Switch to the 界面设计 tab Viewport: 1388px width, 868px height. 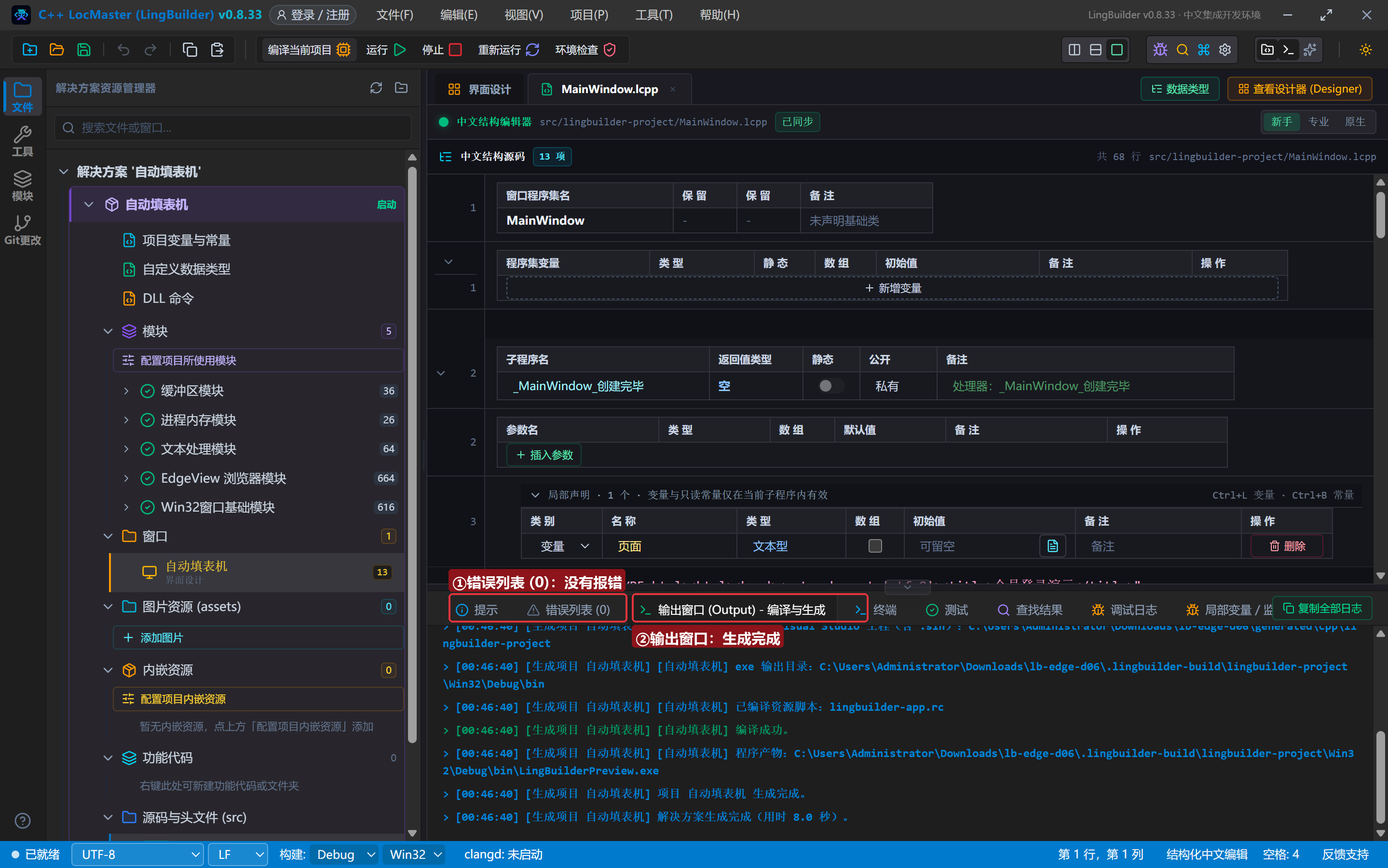click(x=479, y=89)
